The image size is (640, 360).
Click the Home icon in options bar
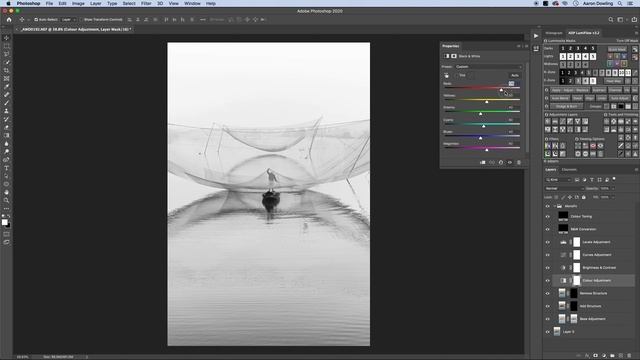coord(9,19)
